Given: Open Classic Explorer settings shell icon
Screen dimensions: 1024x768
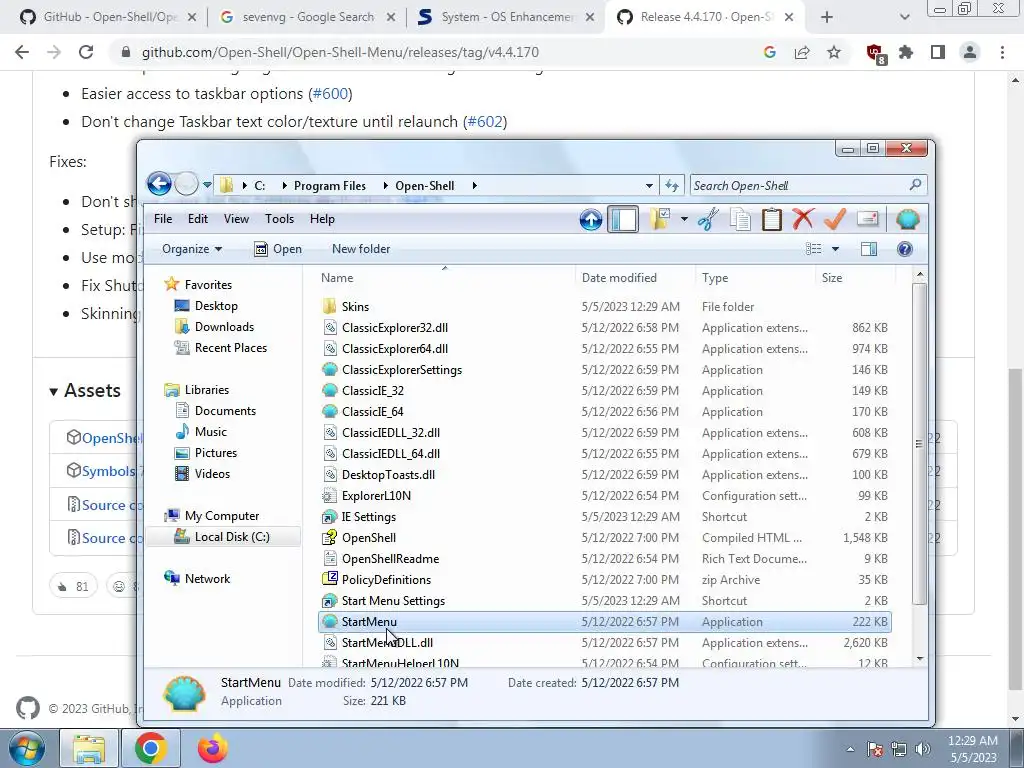Looking at the screenshot, I should tap(908, 219).
